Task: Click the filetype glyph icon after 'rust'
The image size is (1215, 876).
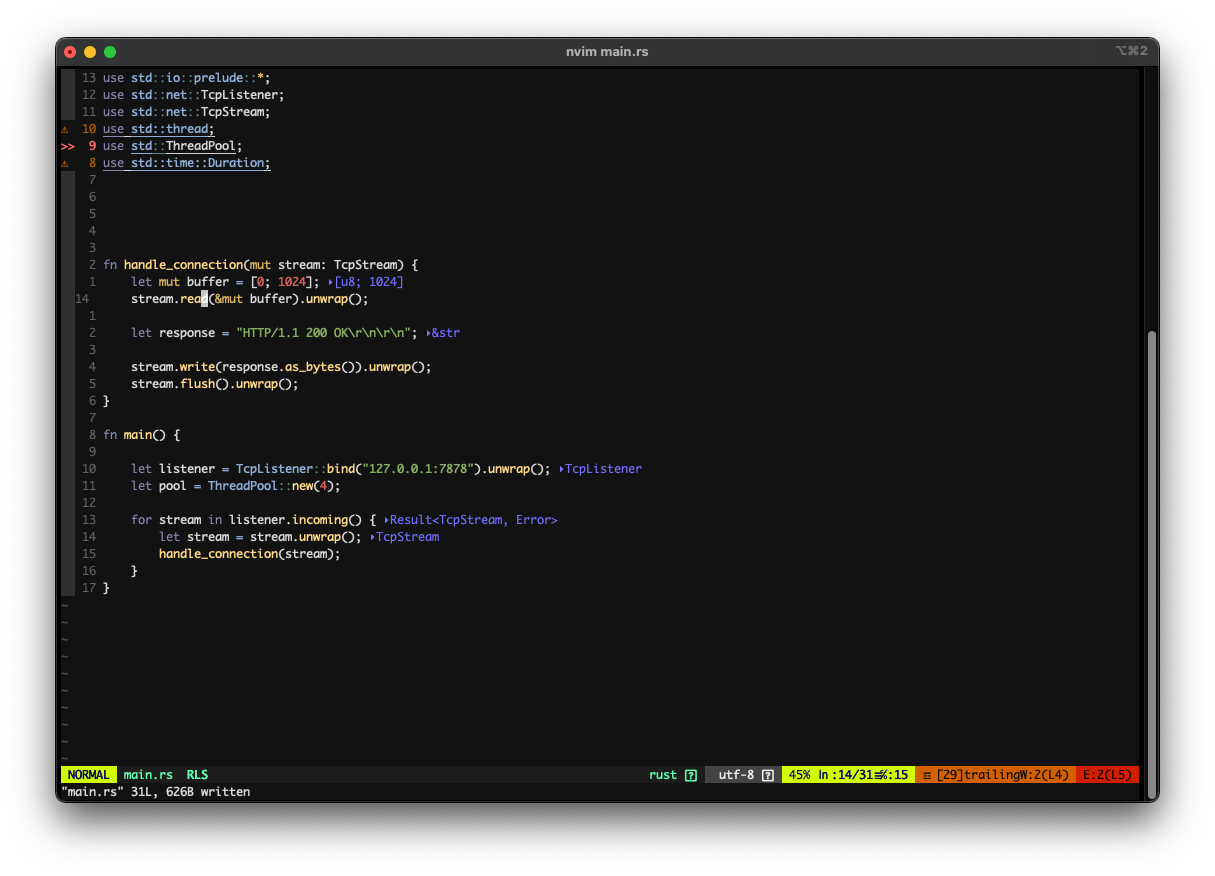Action: coord(690,775)
